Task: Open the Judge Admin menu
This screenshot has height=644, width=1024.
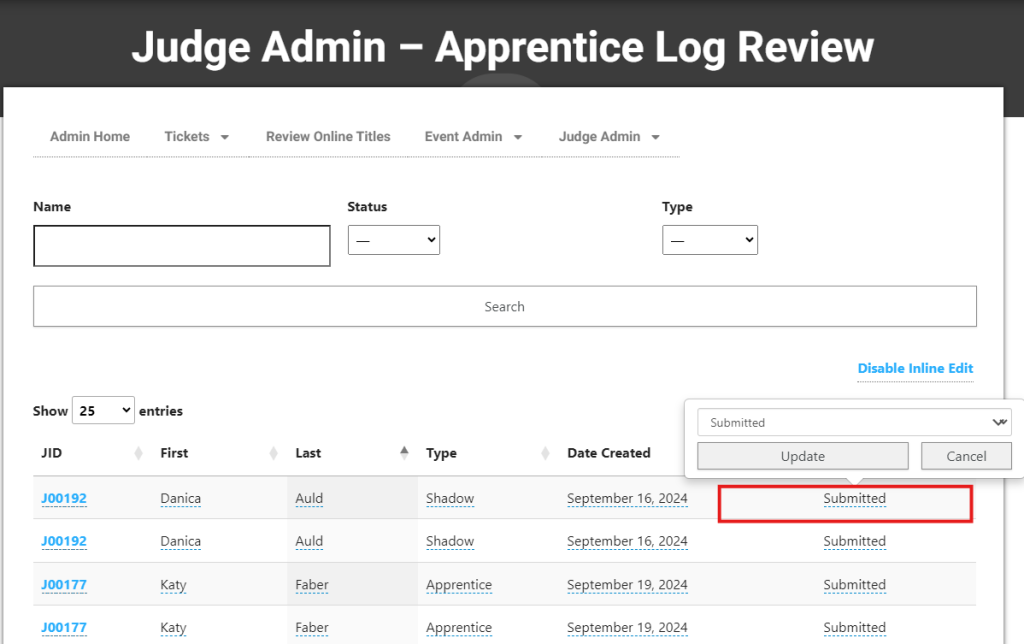Action: tap(608, 137)
